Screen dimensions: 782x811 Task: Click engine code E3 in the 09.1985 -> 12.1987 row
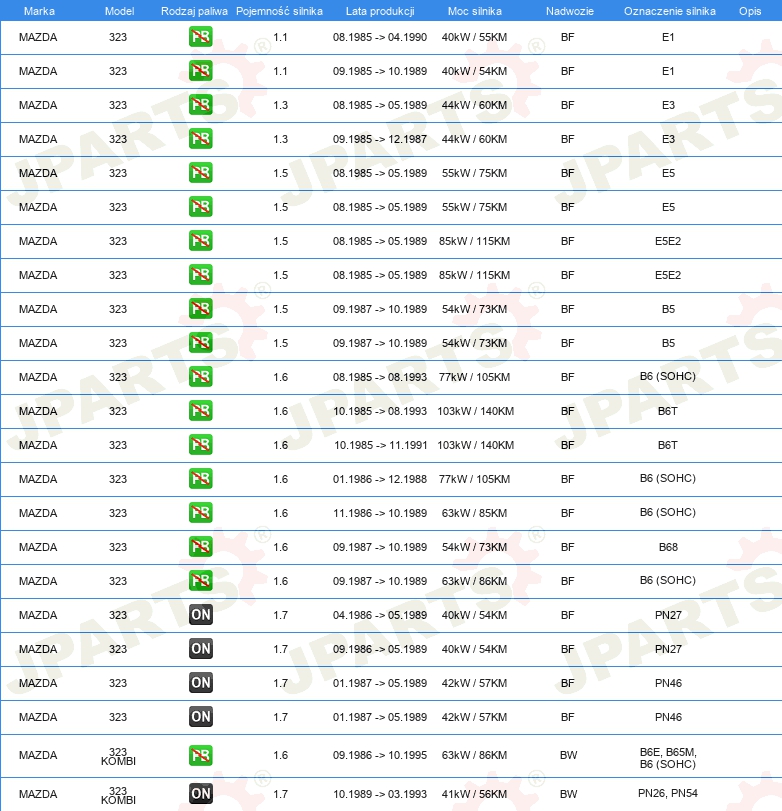(668, 139)
